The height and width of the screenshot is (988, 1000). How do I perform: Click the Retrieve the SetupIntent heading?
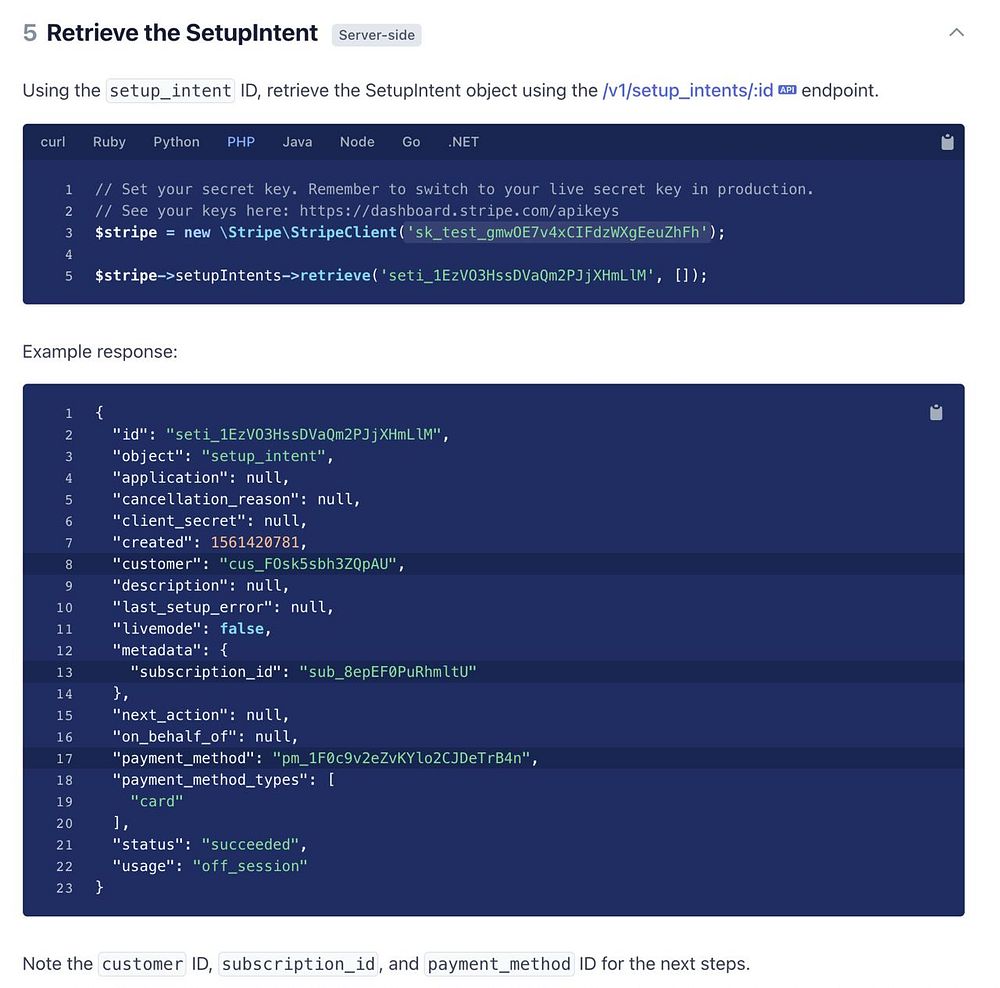coord(182,33)
